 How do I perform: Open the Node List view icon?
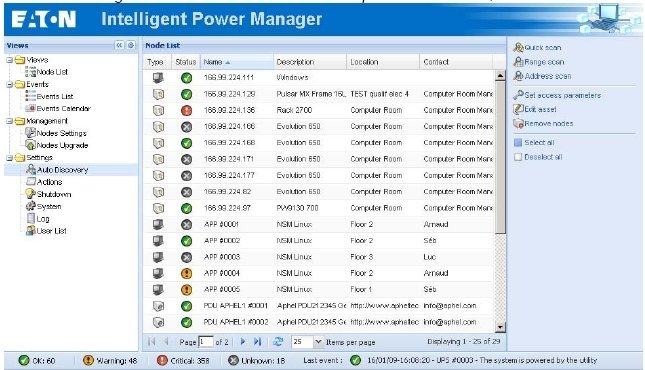30,72
